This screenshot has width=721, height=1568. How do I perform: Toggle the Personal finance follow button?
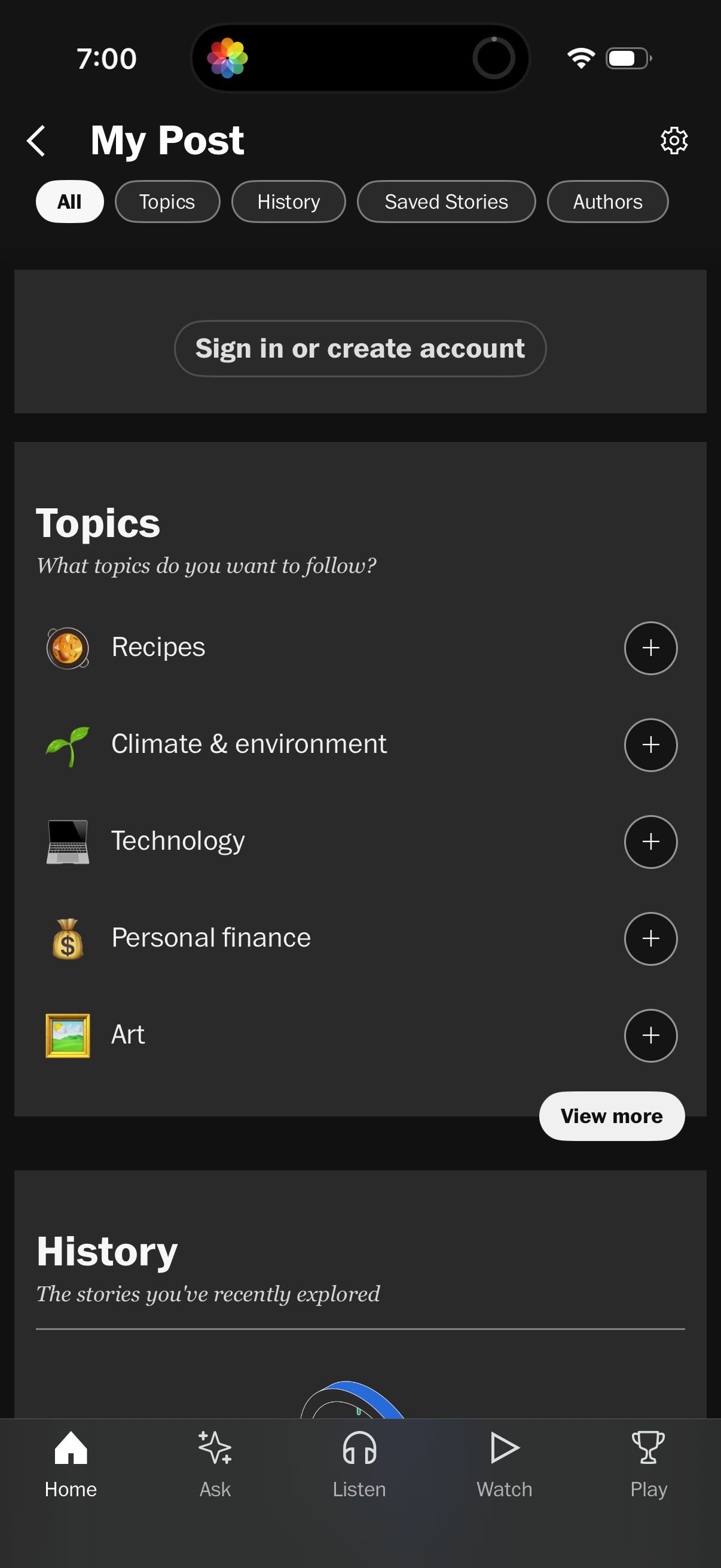click(650, 939)
